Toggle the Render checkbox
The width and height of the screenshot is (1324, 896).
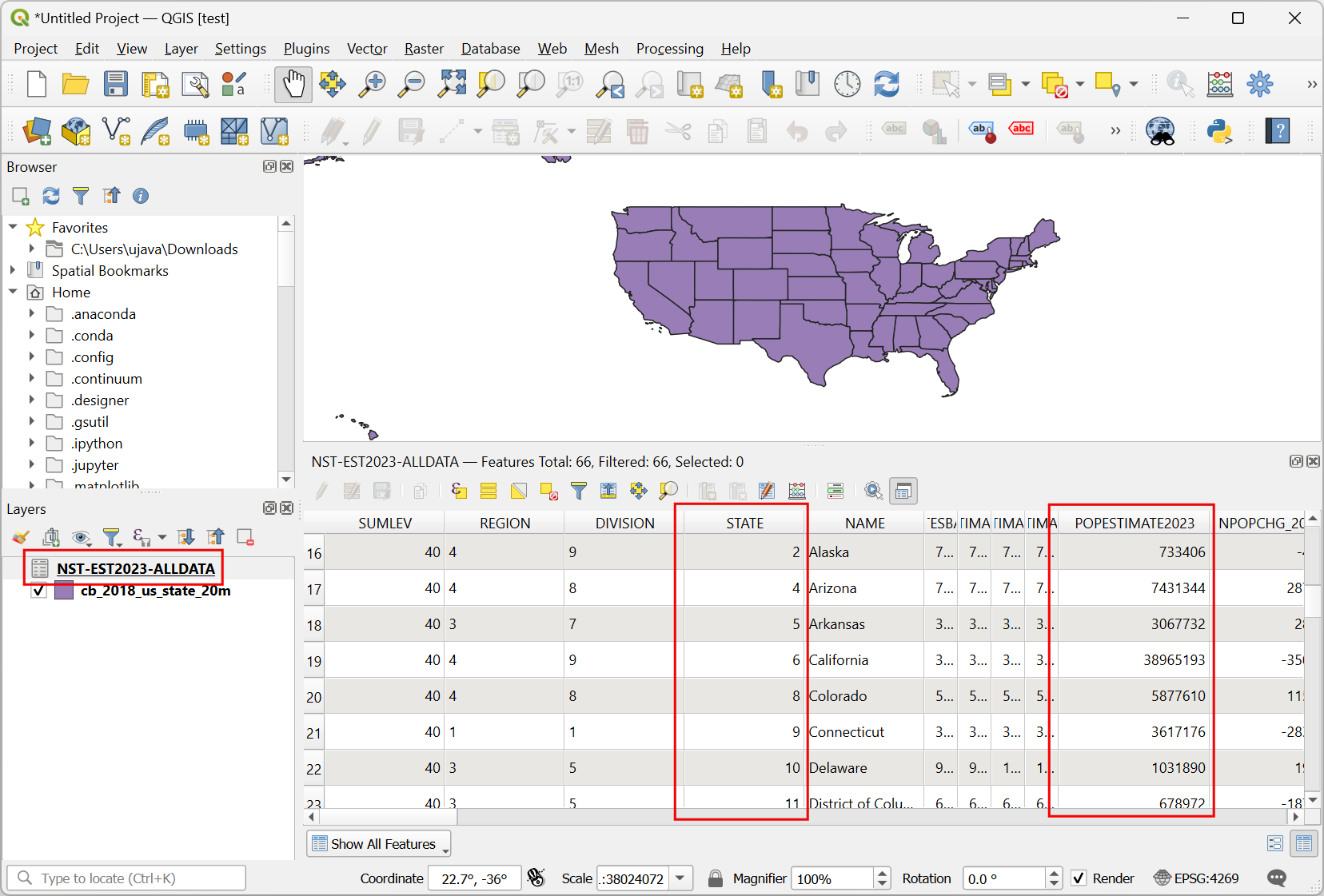coord(1079,878)
